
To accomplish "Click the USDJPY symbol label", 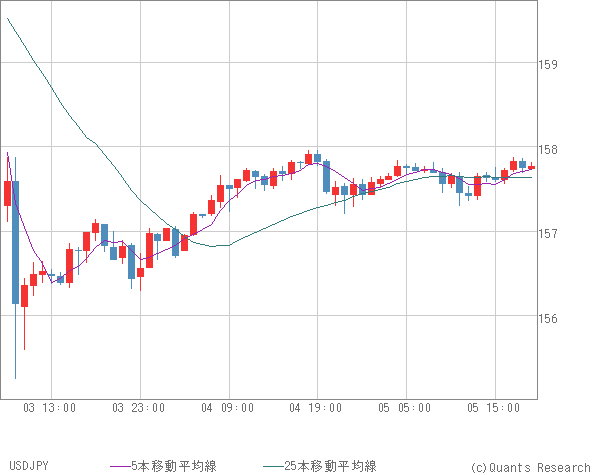I will point(29,466).
